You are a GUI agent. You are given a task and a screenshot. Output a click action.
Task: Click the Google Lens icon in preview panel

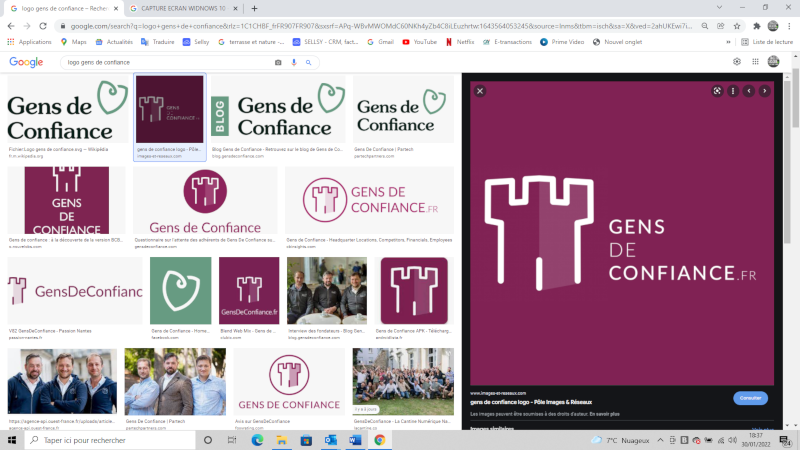coord(717,91)
